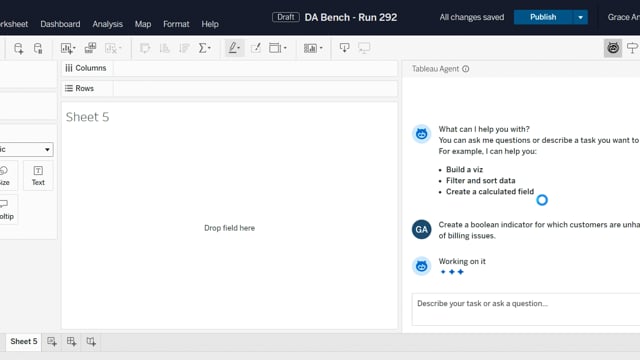Click the Text mark card button

[38, 176]
